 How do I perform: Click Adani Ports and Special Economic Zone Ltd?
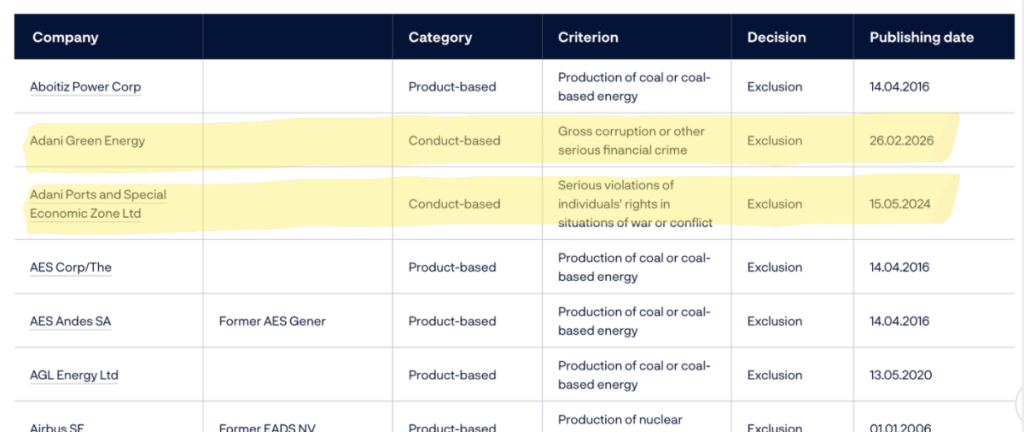coord(98,203)
